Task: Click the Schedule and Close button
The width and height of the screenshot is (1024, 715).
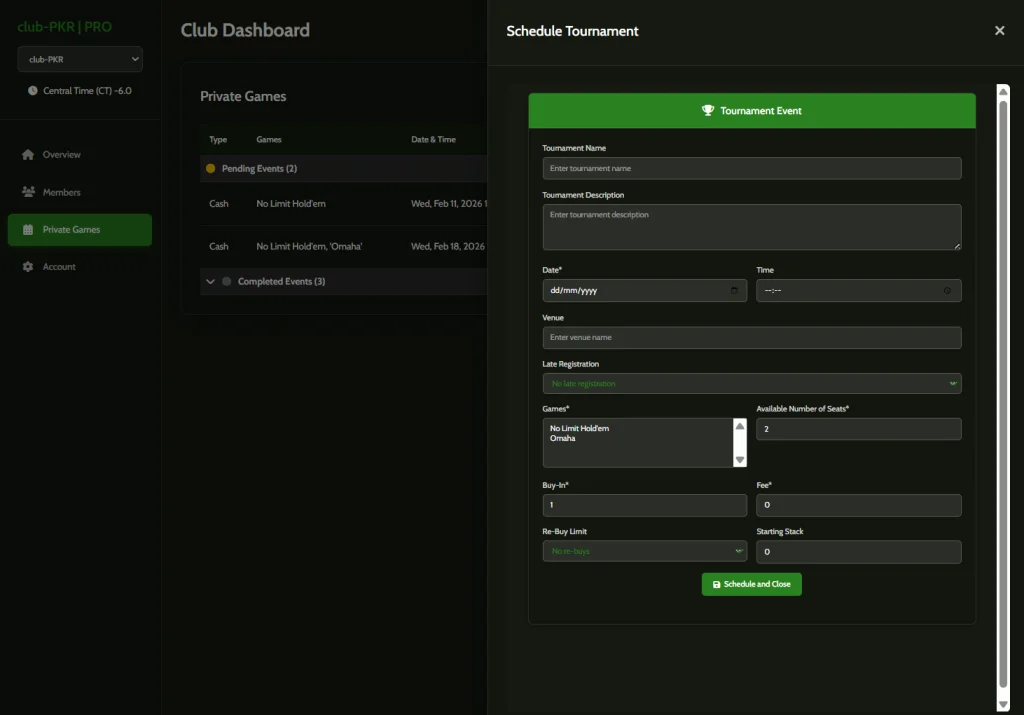Action: [x=751, y=584]
